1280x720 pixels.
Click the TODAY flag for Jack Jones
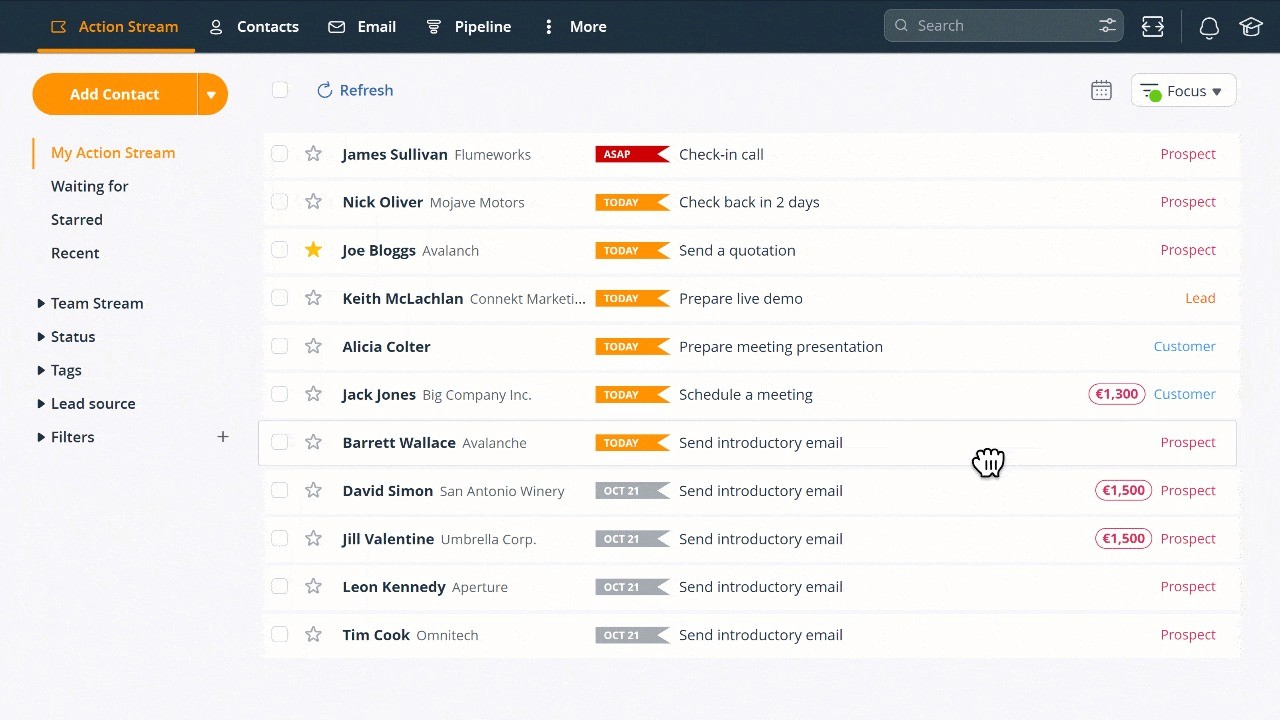pos(632,394)
